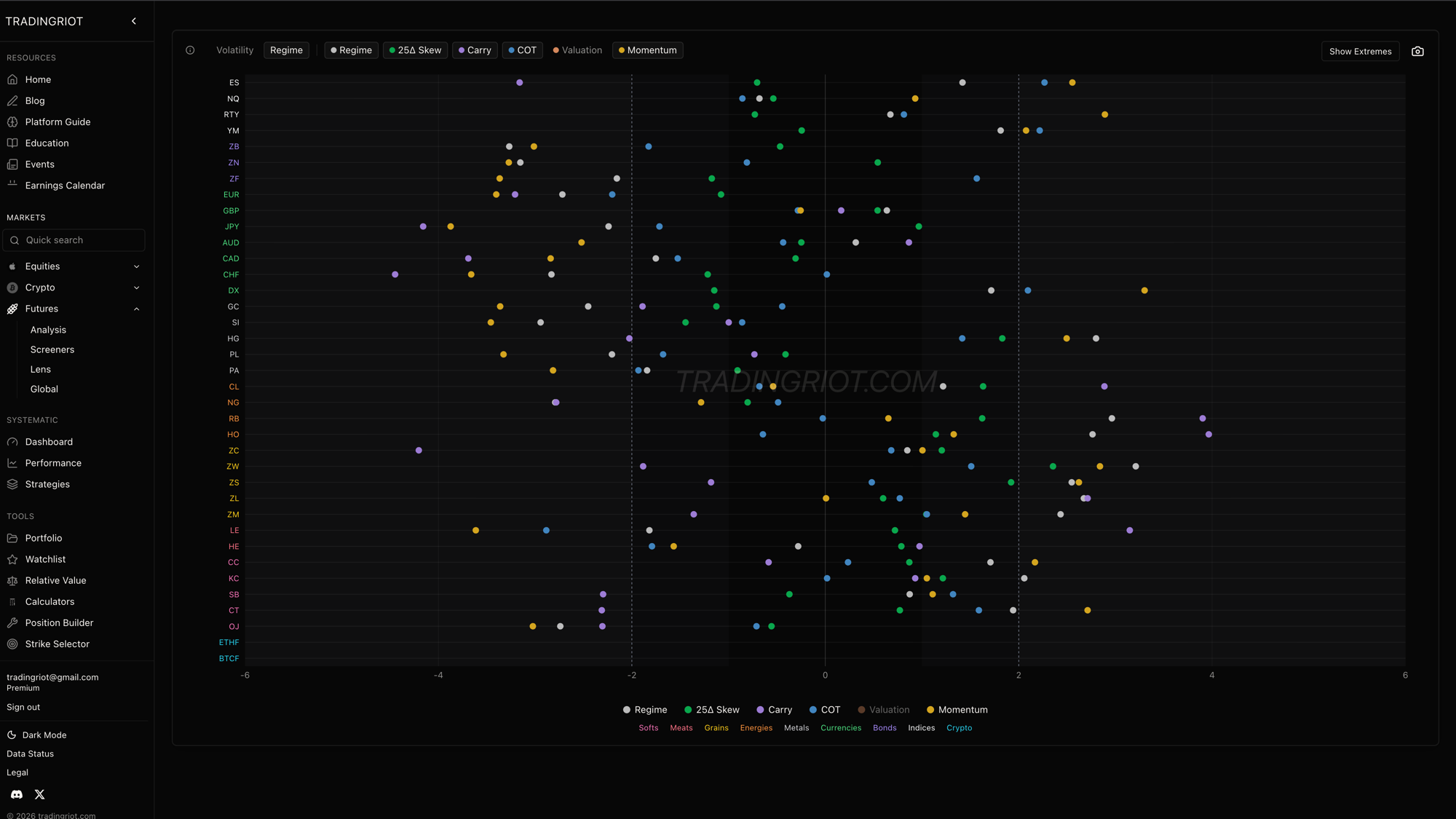Toggle the 25Δ Skew series chip
This screenshot has height=819, width=1456.
[x=416, y=50]
